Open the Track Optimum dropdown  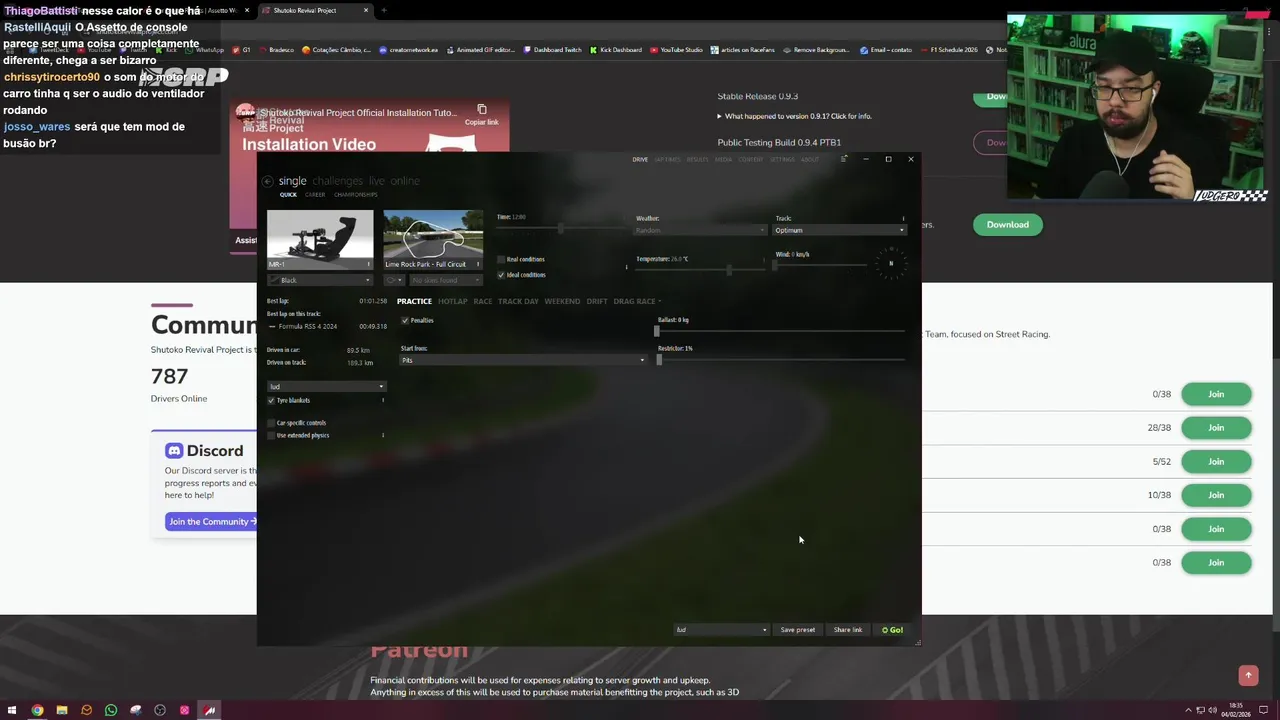[840, 230]
